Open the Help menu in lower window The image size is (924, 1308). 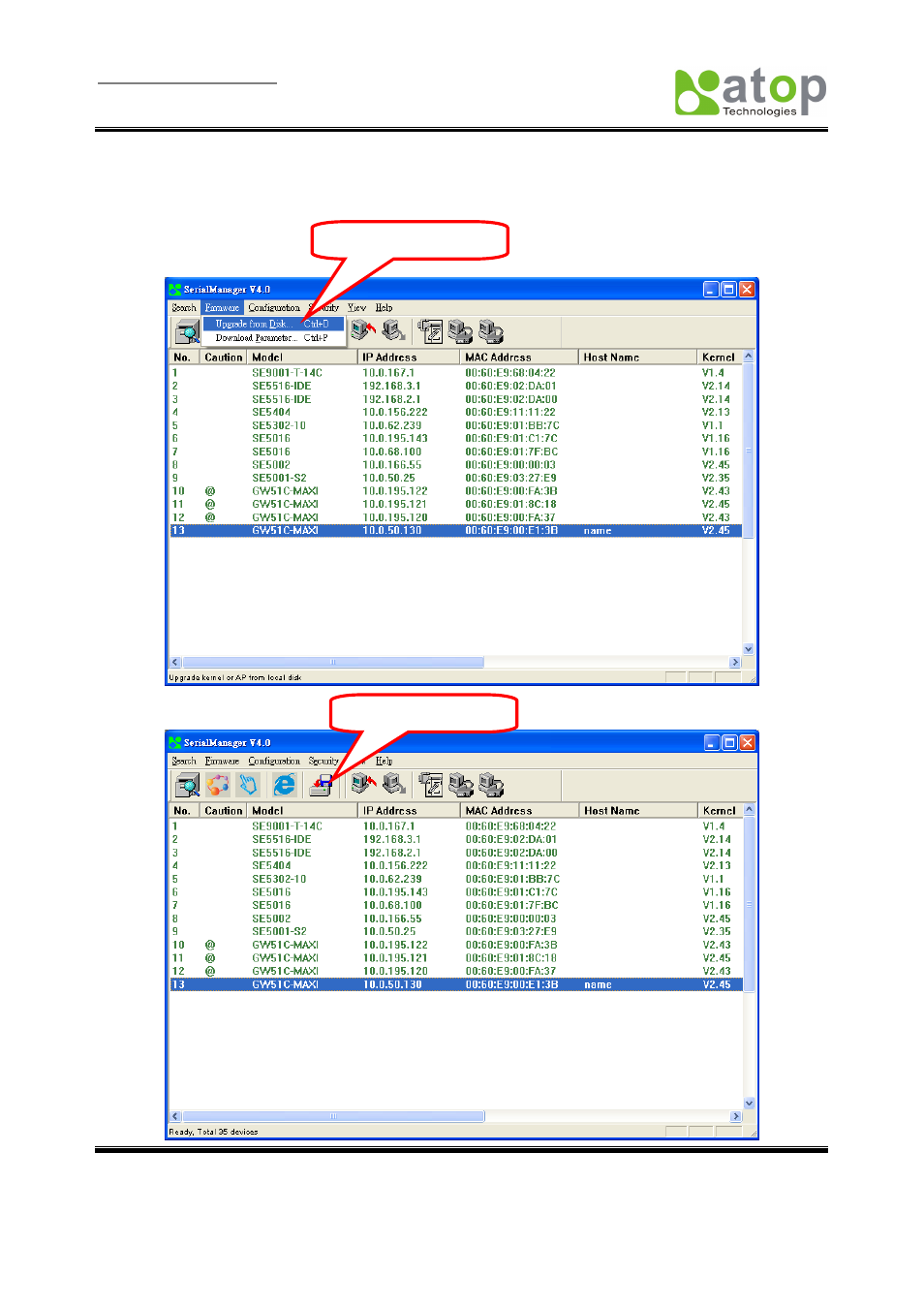tap(385, 762)
